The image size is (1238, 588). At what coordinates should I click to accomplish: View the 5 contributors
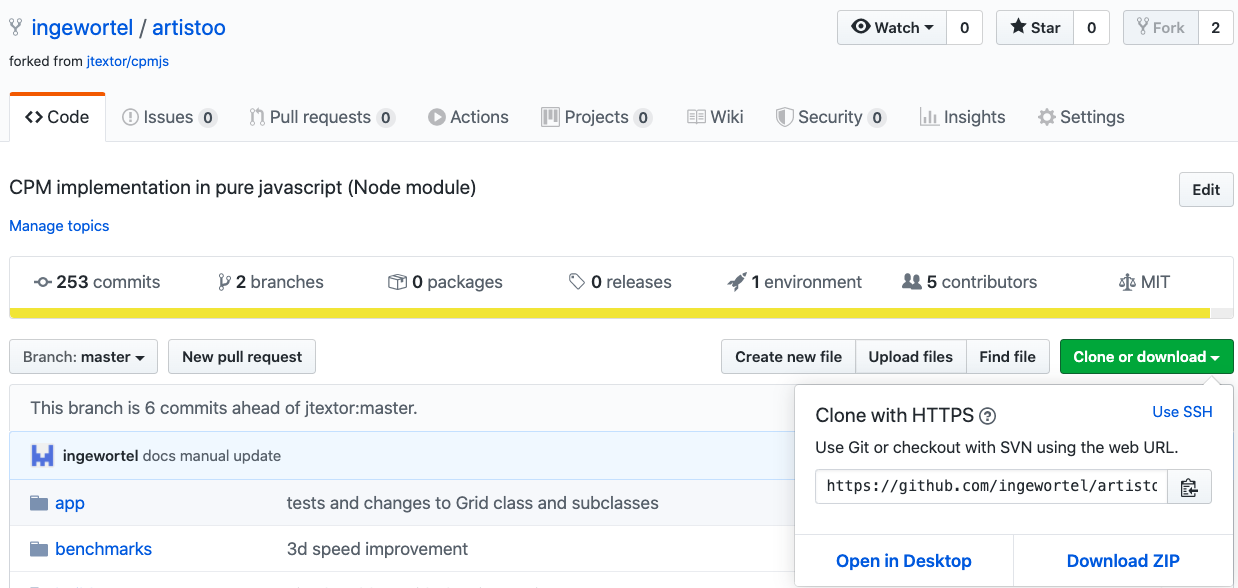(969, 282)
